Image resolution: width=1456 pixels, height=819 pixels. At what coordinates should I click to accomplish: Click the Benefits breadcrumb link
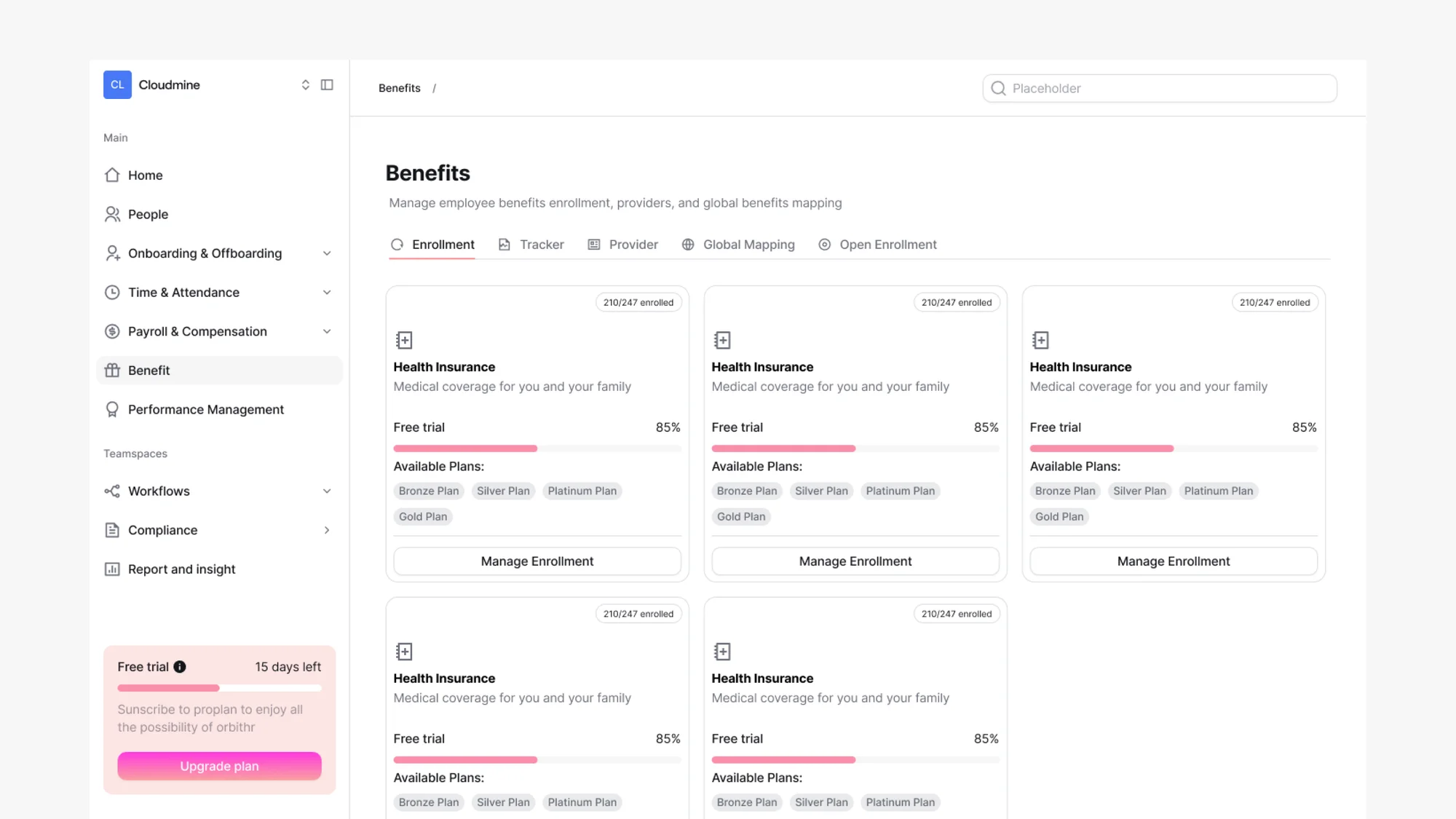click(400, 88)
